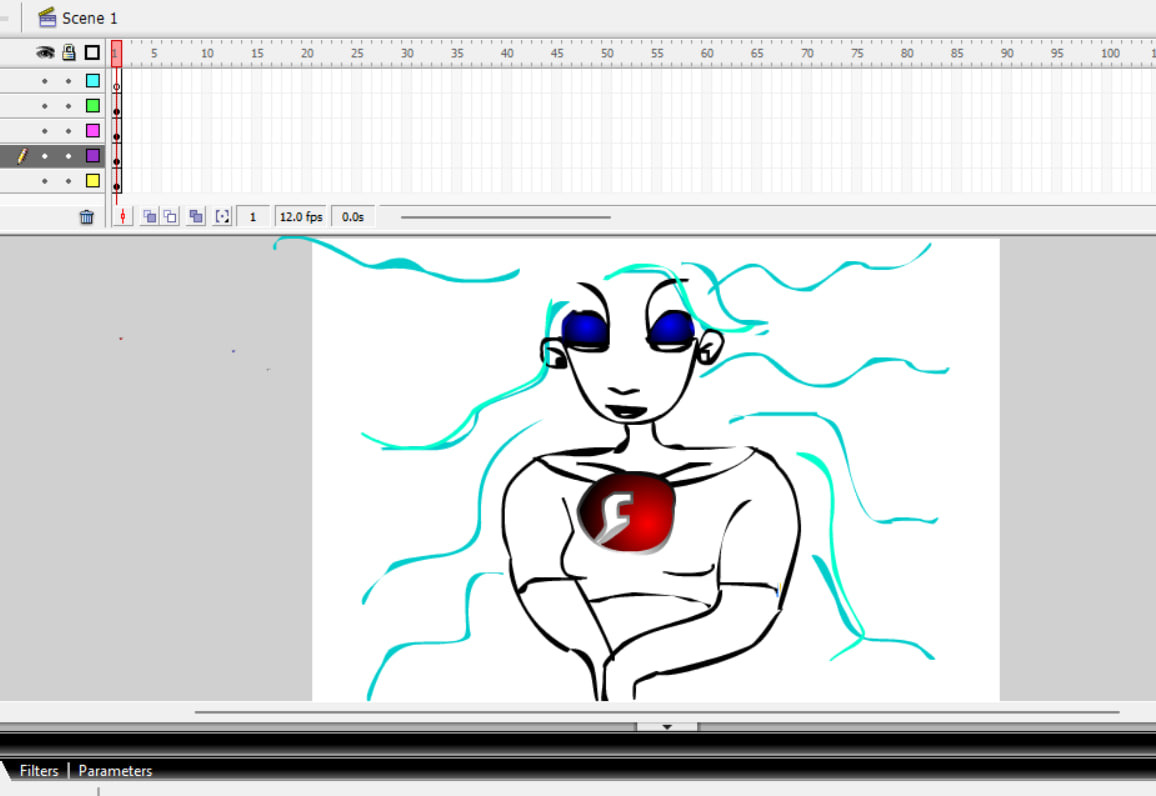Select the keyframe on the yellow layer

click(x=116, y=181)
